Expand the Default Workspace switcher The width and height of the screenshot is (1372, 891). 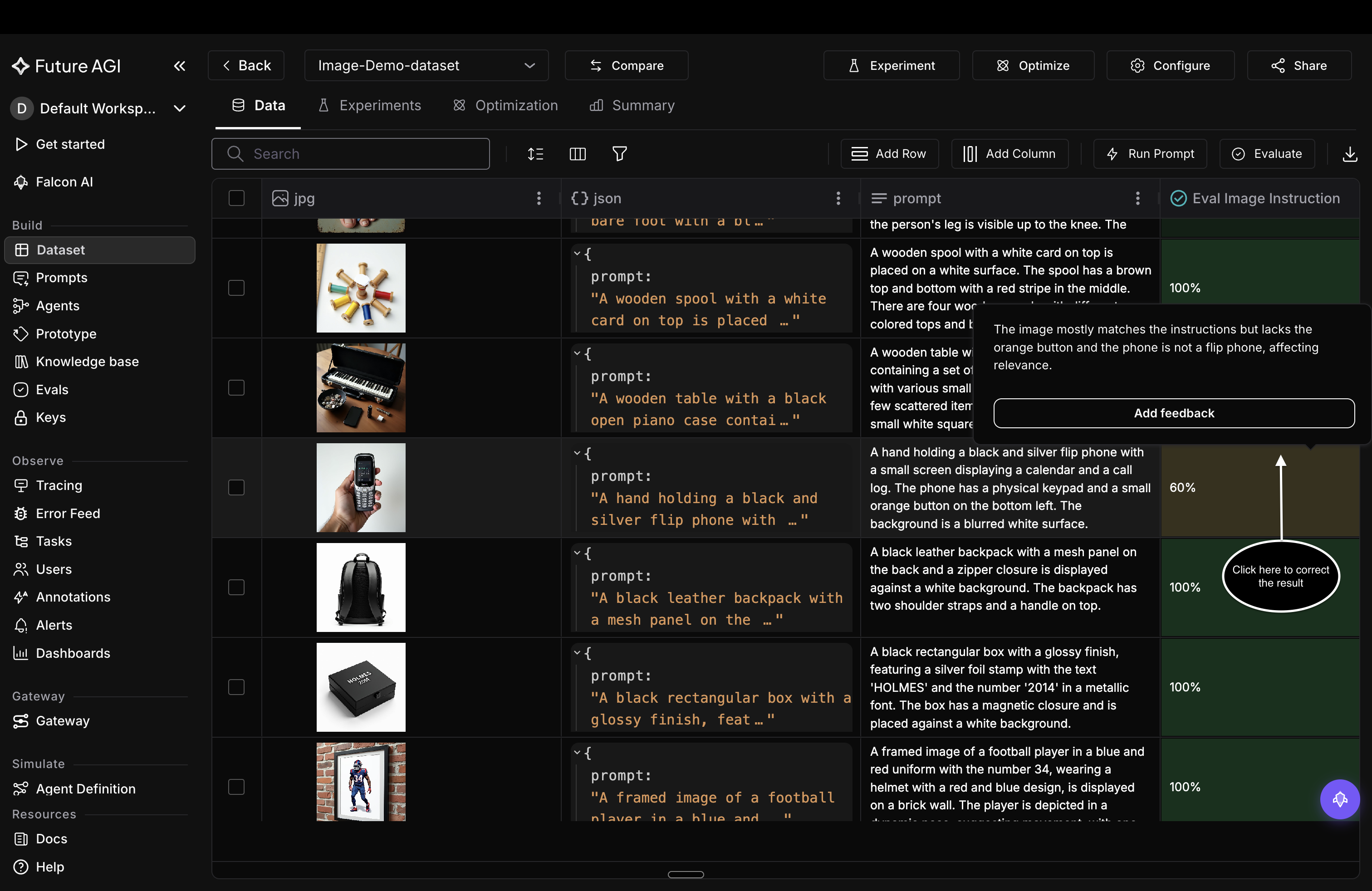tap(99, 108)
